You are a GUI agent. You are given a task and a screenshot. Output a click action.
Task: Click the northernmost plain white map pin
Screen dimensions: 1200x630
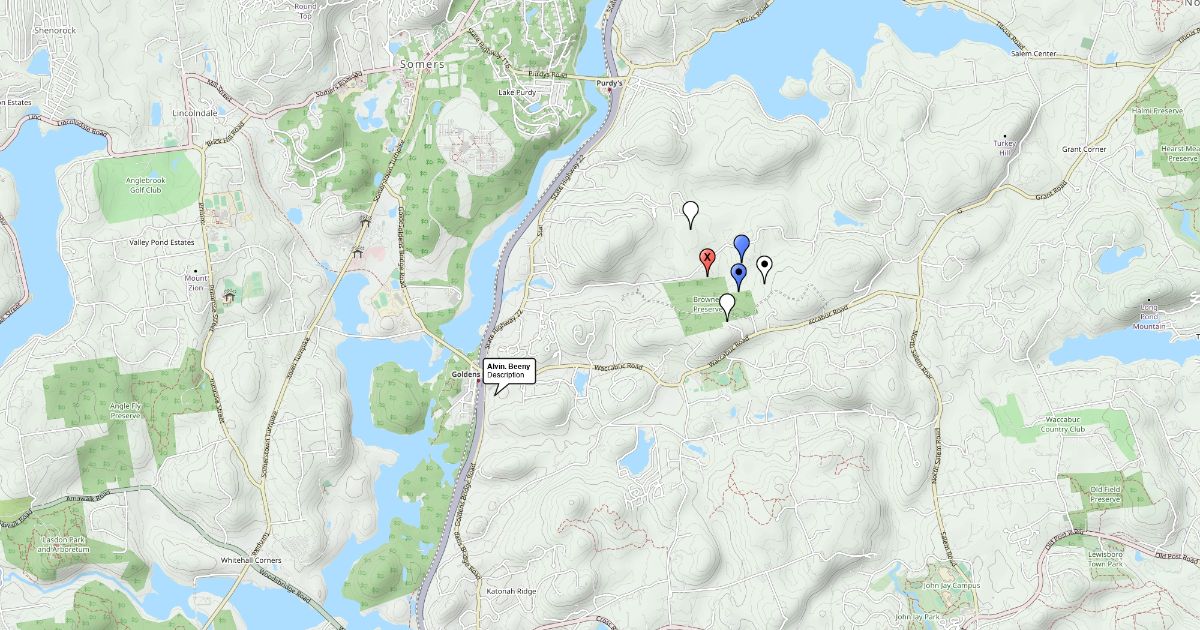(x=691, y=215)
